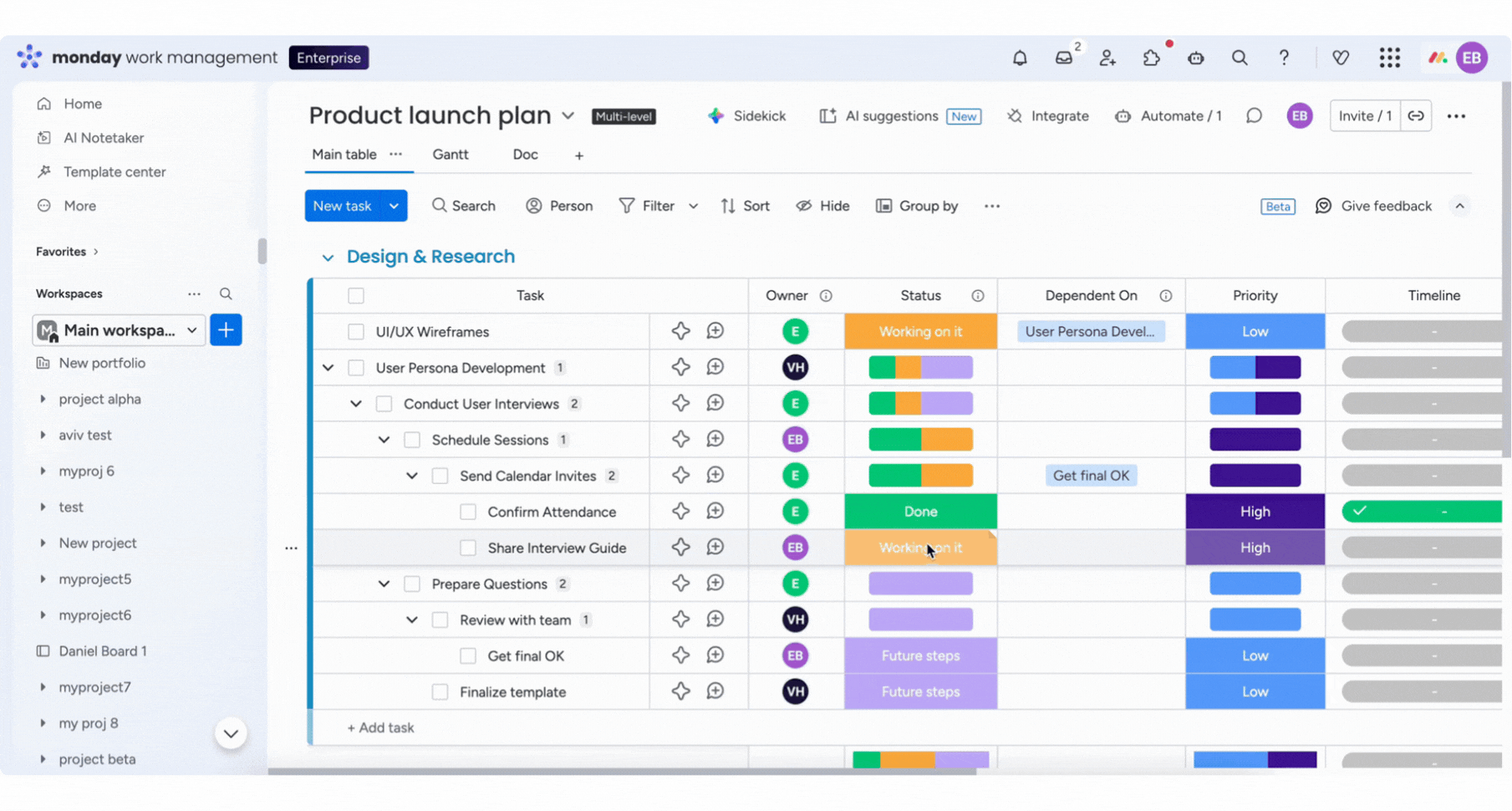Open the nine-dot products switcher grid

(1389, 58)
